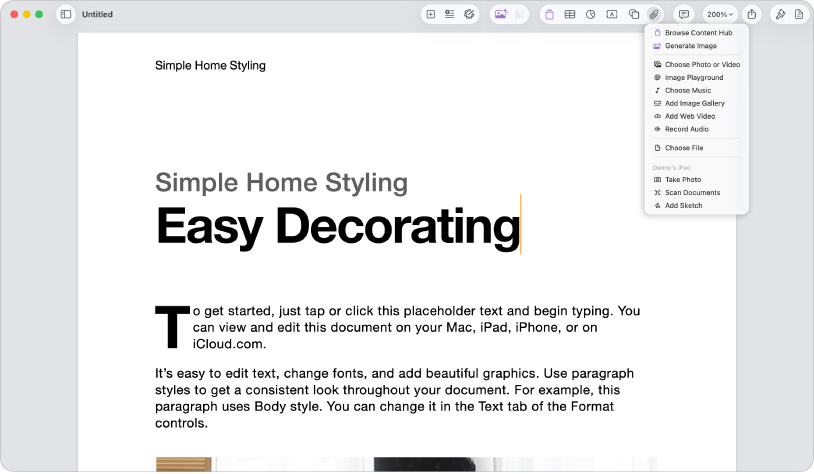Add a text box with the Text icon
Screen dimensions: 814x474
[x=612, y=15]
